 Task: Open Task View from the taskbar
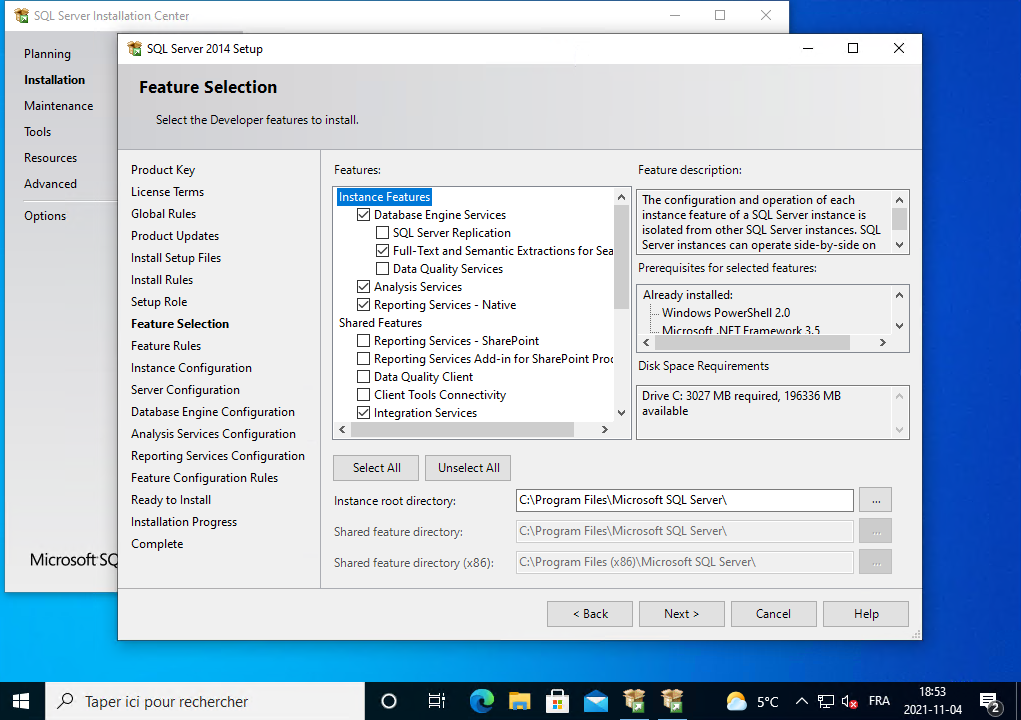click(436, 701)
